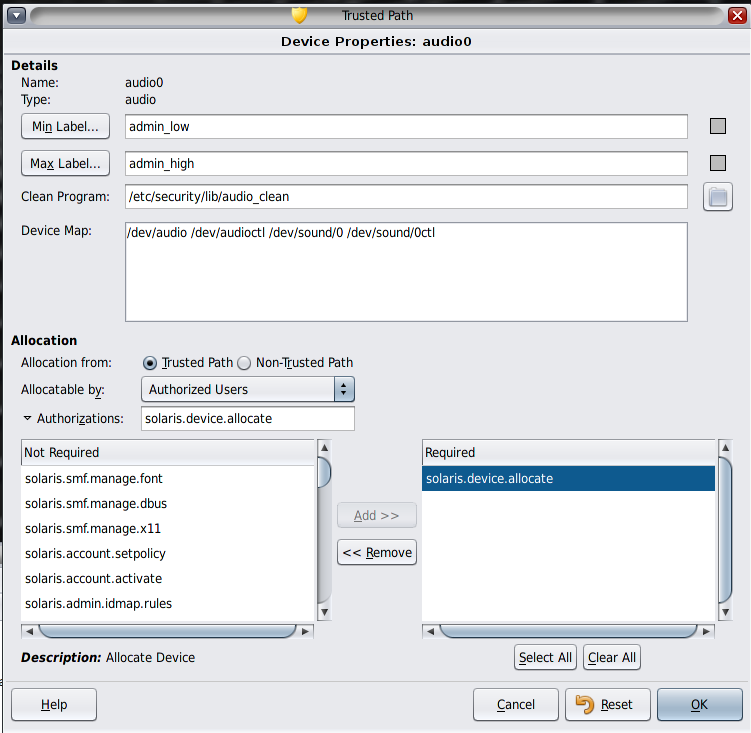Click up arrow of Not Required vertical scrollbar
Viewport: 751px width, 733px height.
coord(324,448)
